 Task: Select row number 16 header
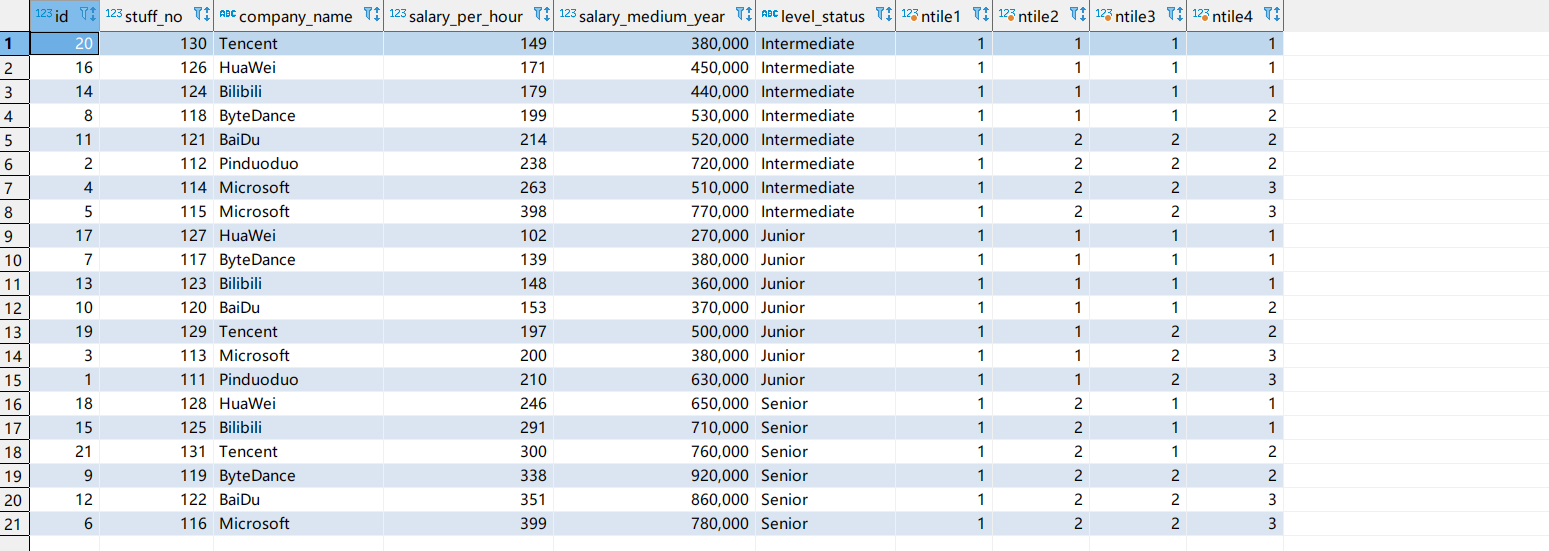tap(14, 403)
